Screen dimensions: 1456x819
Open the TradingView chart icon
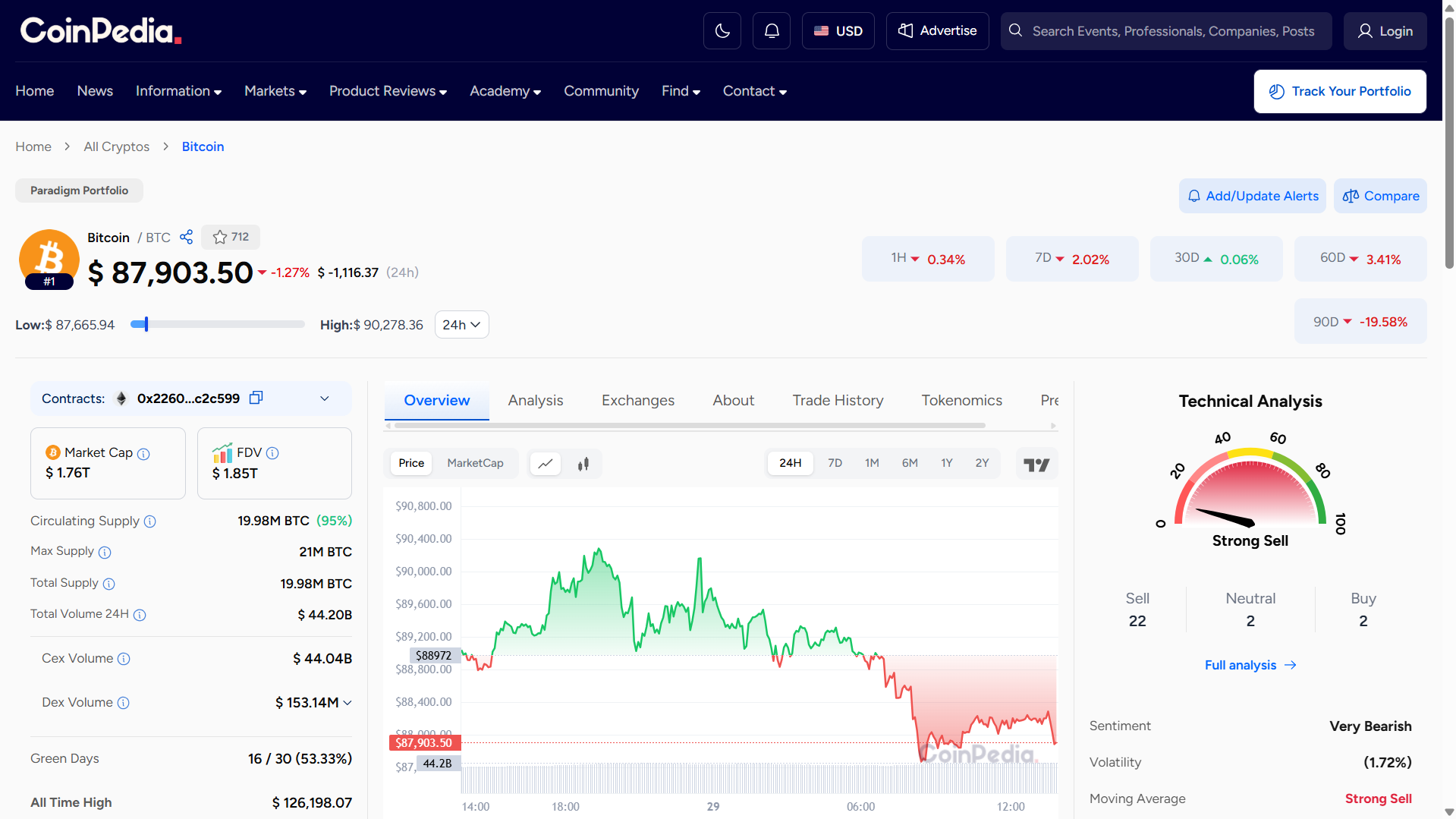point(1036,464)
